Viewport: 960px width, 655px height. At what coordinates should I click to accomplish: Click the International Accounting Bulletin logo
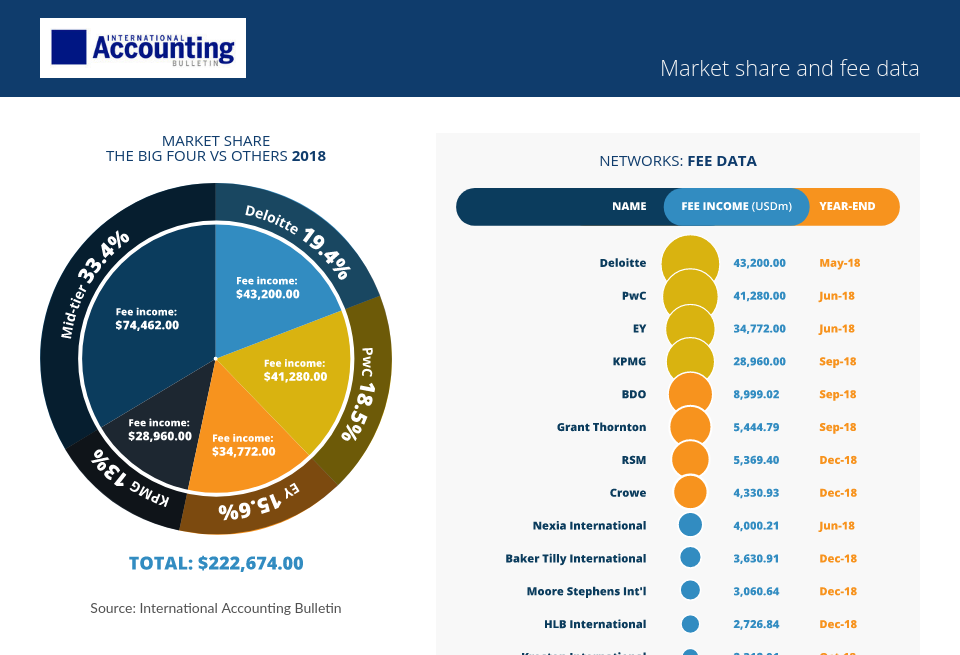point(142,47)
